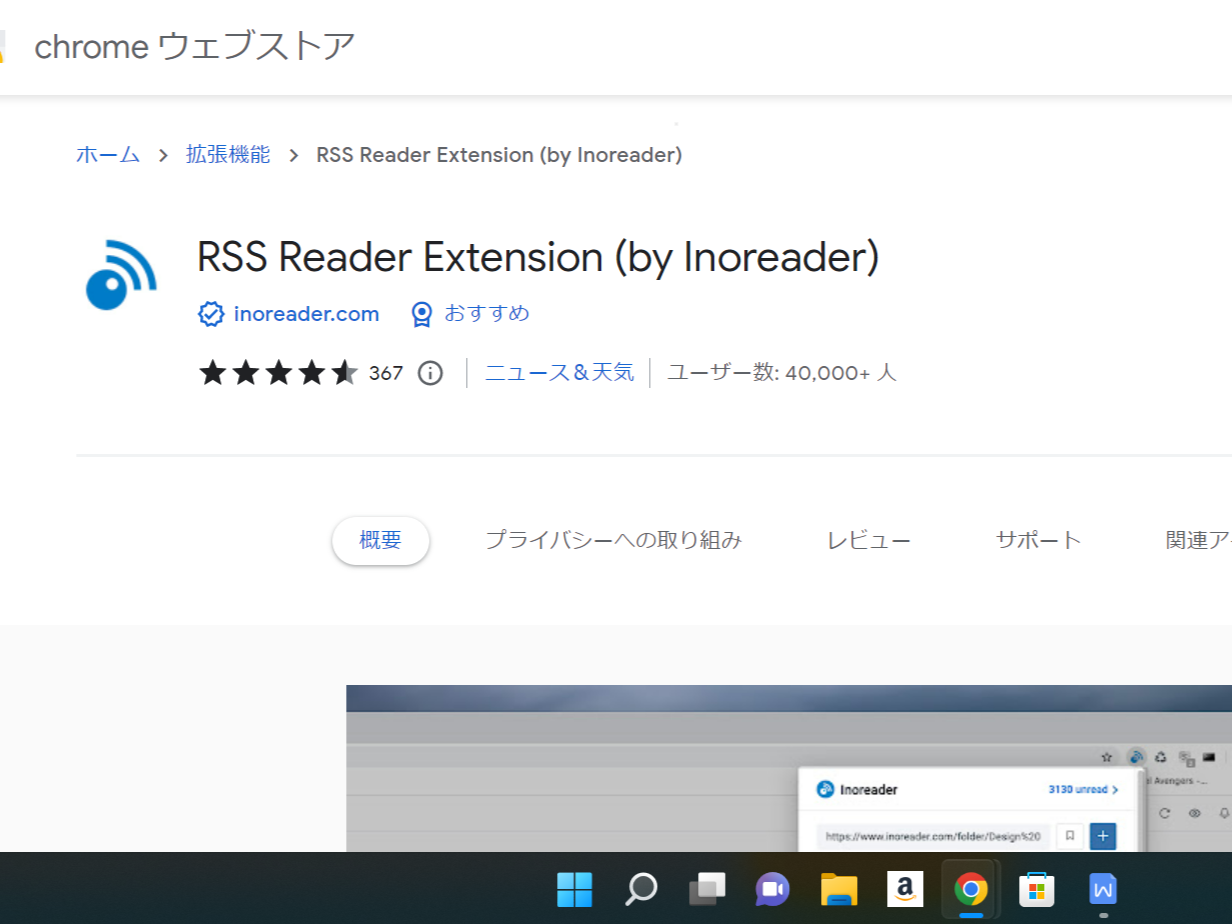Screen dimensions: 1232x924
Task: Click the 3130 unread link in preview
Action: pyautogui.click(x=1083, y=790)
